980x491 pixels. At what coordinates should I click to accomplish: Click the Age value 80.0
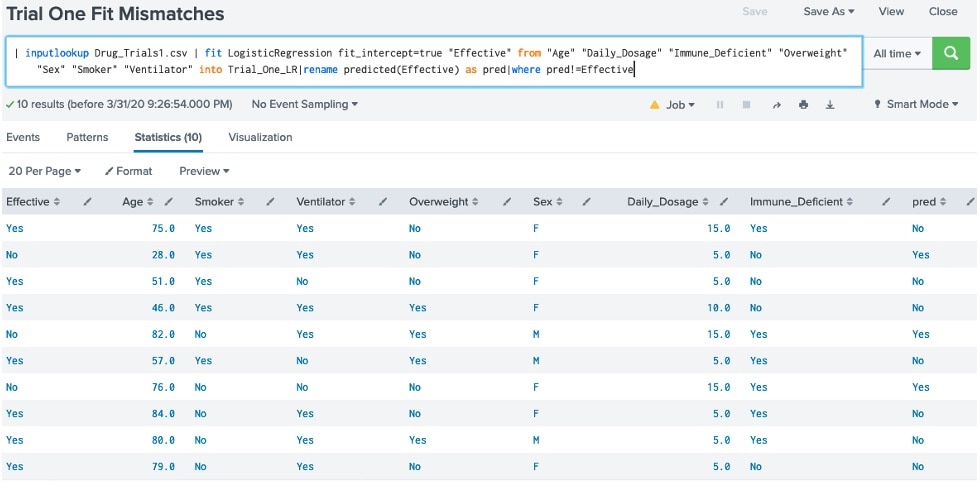click(163, 440)
